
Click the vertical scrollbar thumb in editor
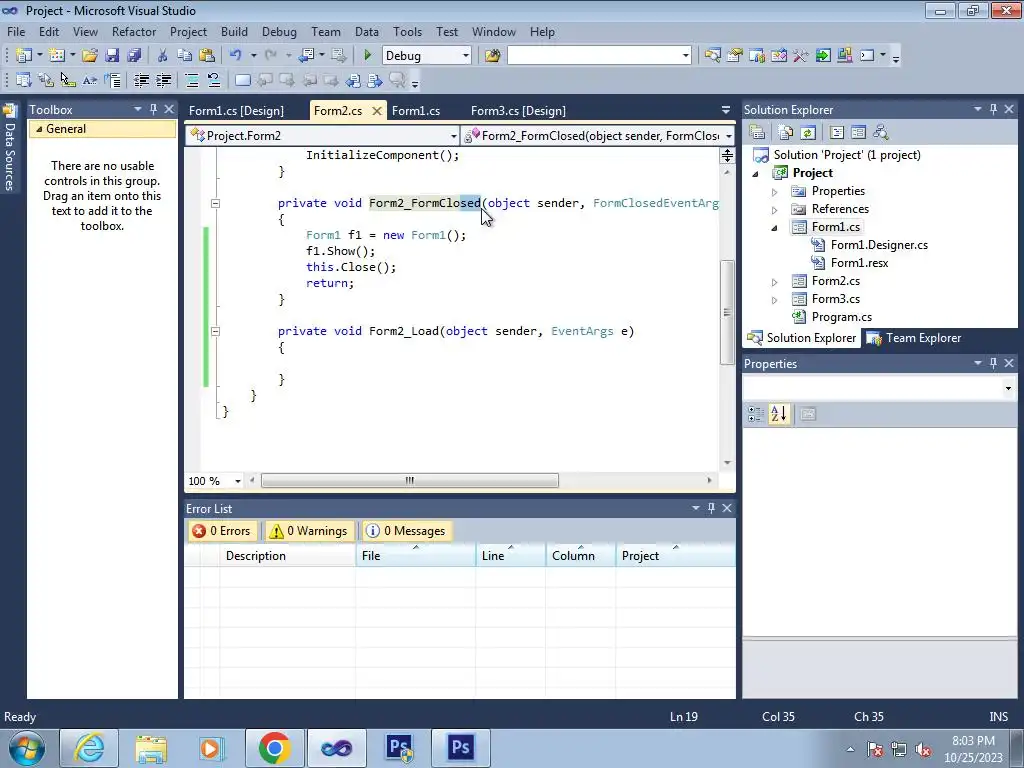click(727, 312)
